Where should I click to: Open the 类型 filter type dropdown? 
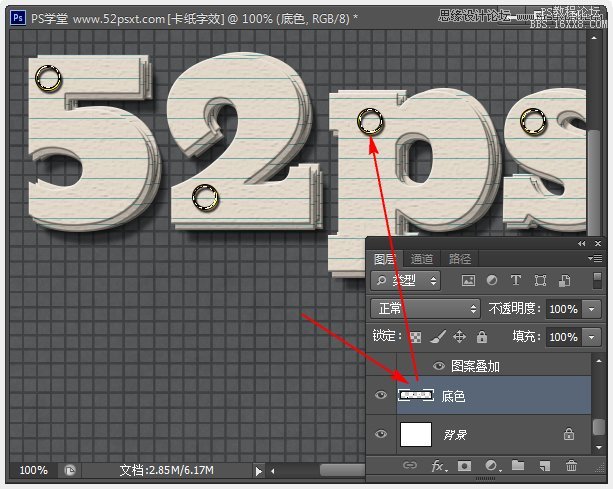(x=405, y=280)
